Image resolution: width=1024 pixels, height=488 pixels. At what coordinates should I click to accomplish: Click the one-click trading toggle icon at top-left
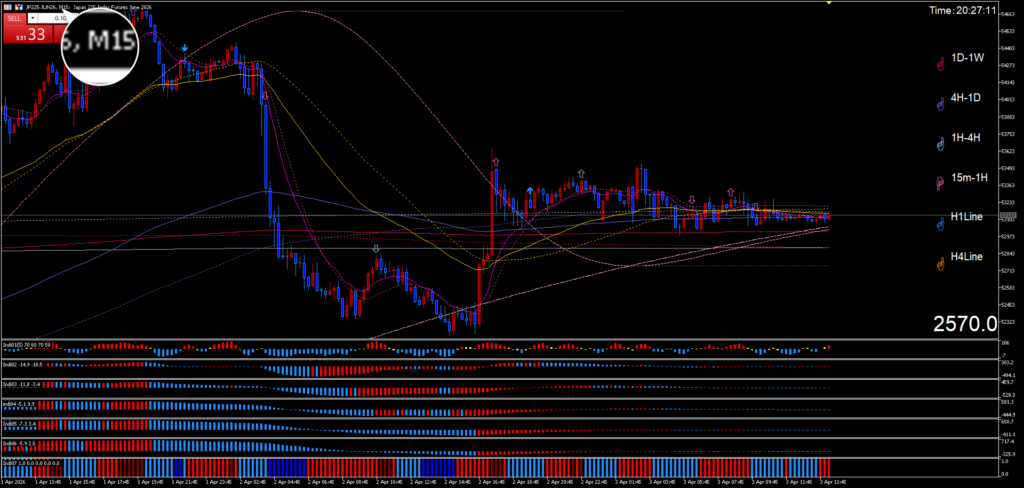(x=19, y=6)
